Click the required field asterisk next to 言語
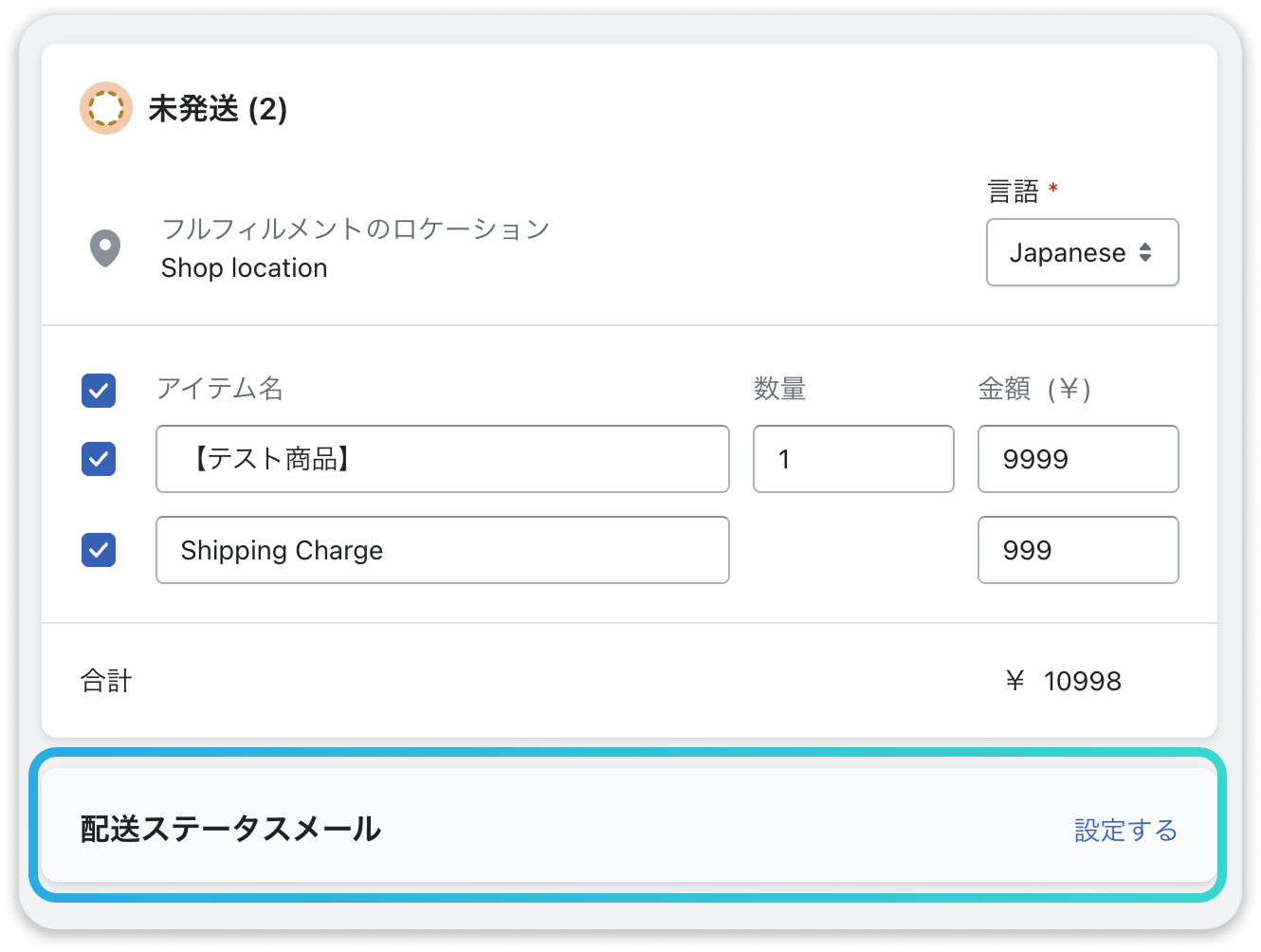The width and height of the screenshot is (1261, 952). [x=1052, y=190]
